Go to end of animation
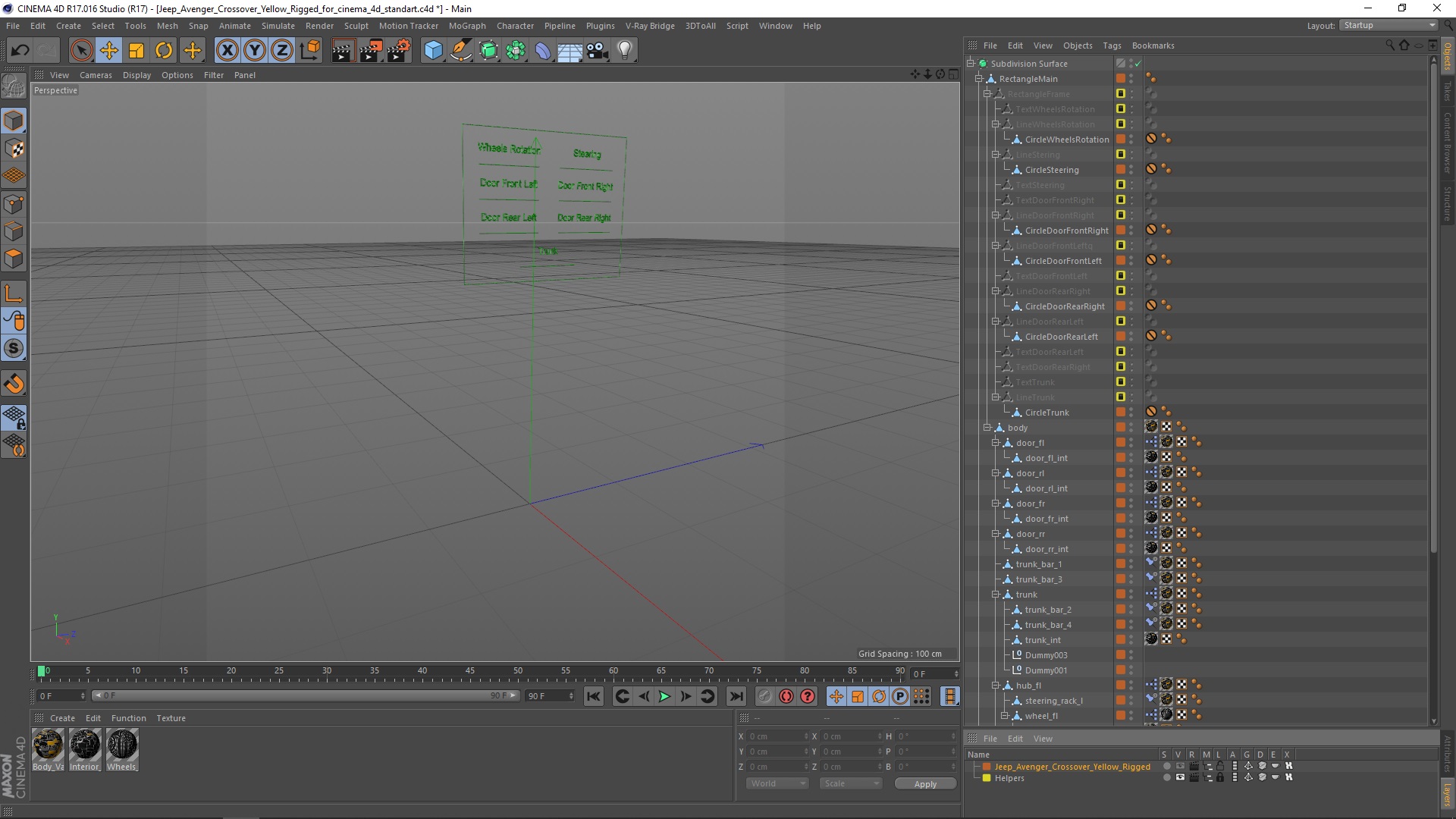This screenshot has width=1456, height=819. click(x=736, y=696)
